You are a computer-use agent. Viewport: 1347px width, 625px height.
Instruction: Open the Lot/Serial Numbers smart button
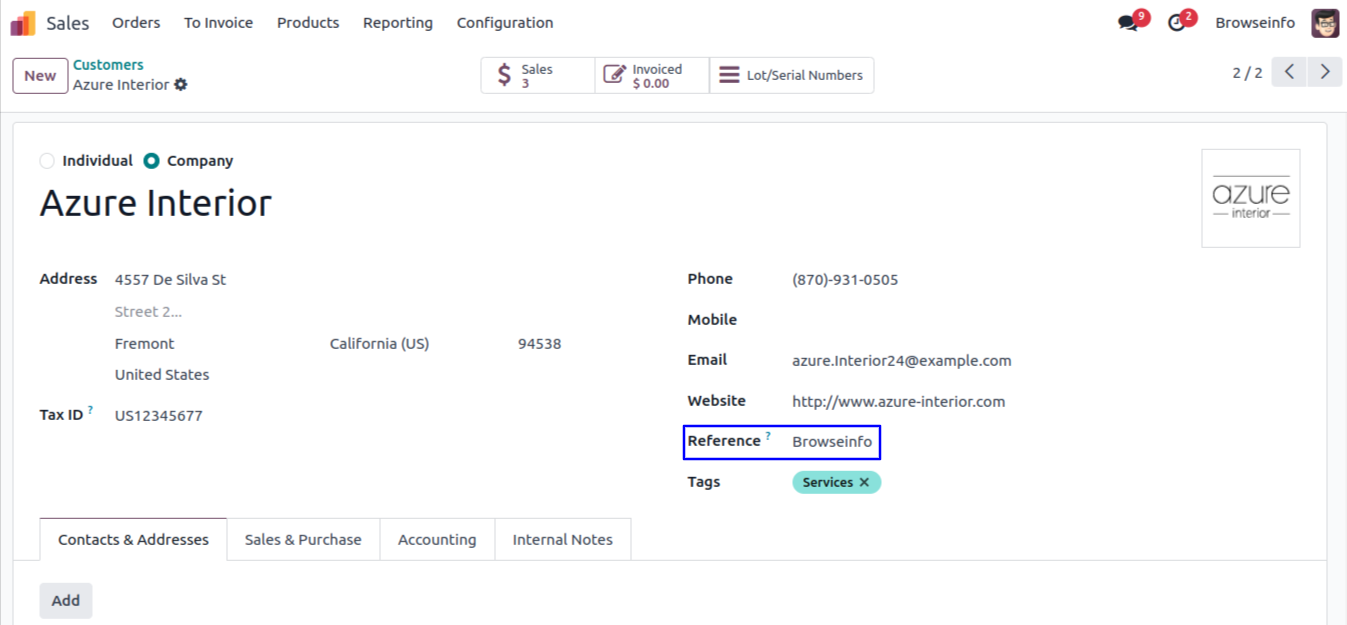(791, 76)
